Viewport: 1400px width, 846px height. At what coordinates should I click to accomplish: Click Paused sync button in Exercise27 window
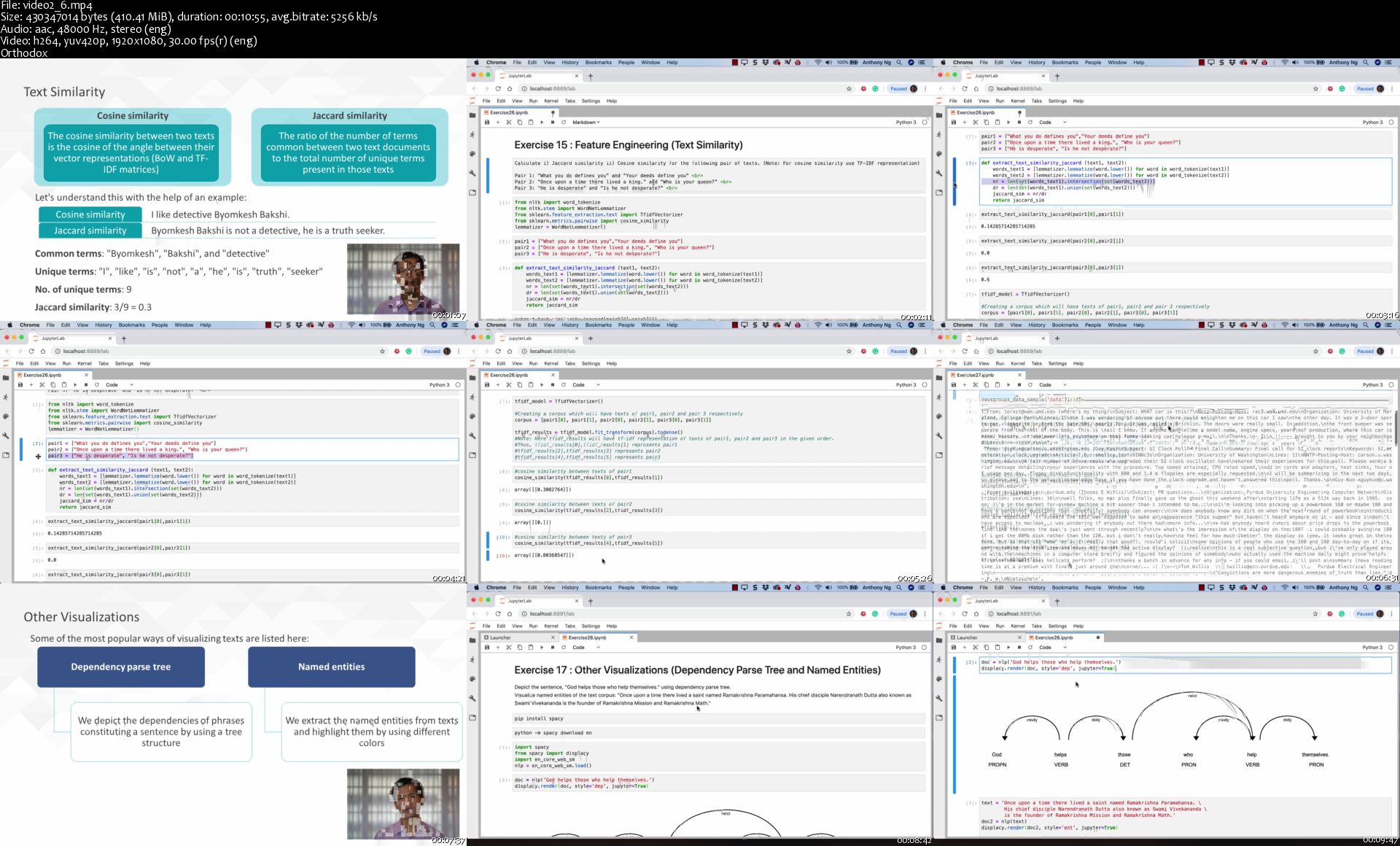click(1365, 352)
